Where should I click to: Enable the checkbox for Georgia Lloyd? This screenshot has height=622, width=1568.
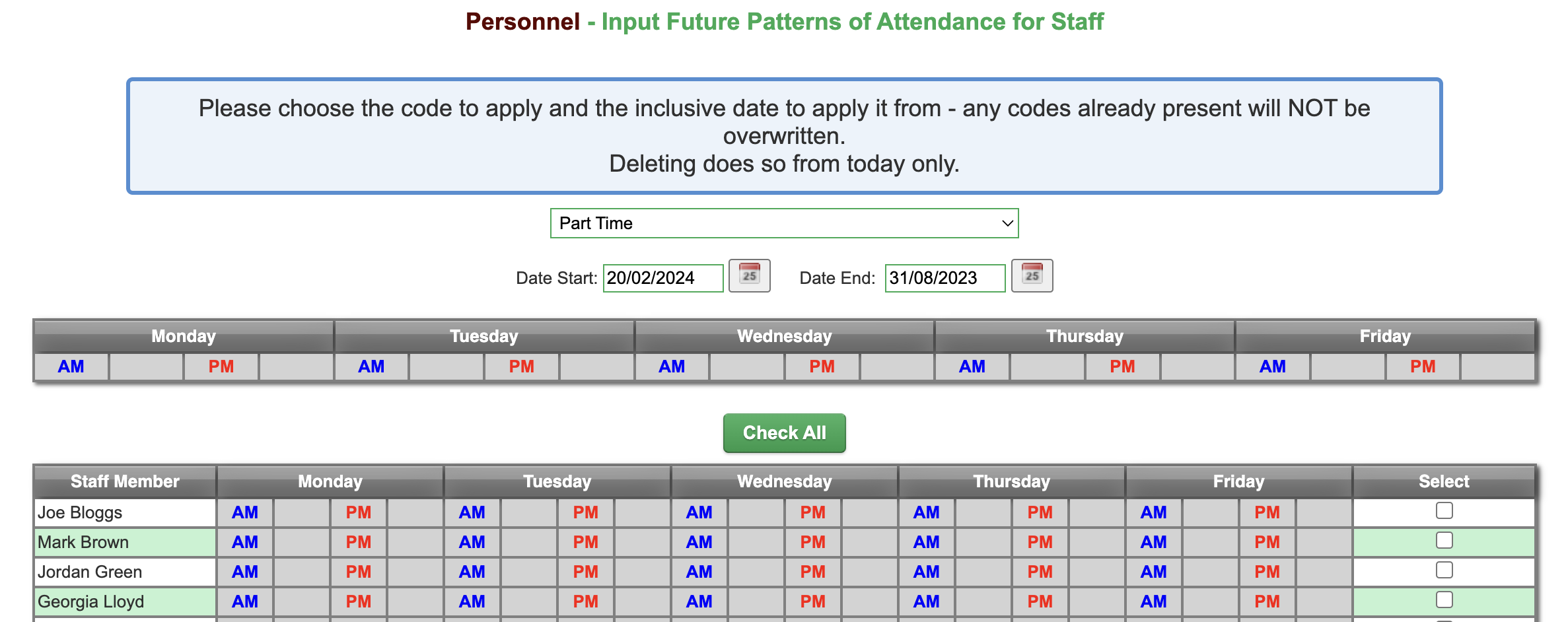pos(1444,600)
